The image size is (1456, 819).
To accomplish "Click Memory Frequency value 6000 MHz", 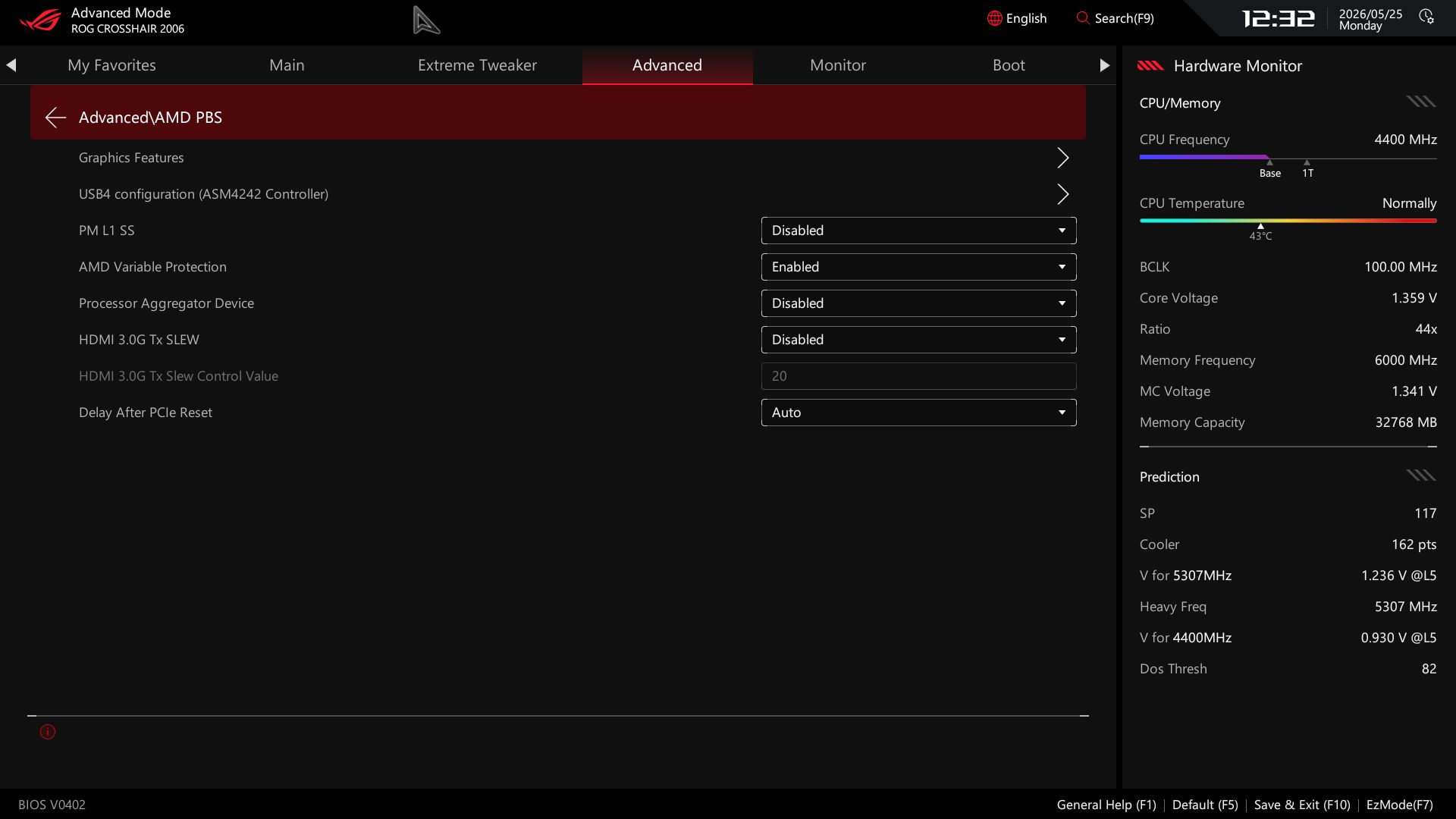I will point(1405,360).
